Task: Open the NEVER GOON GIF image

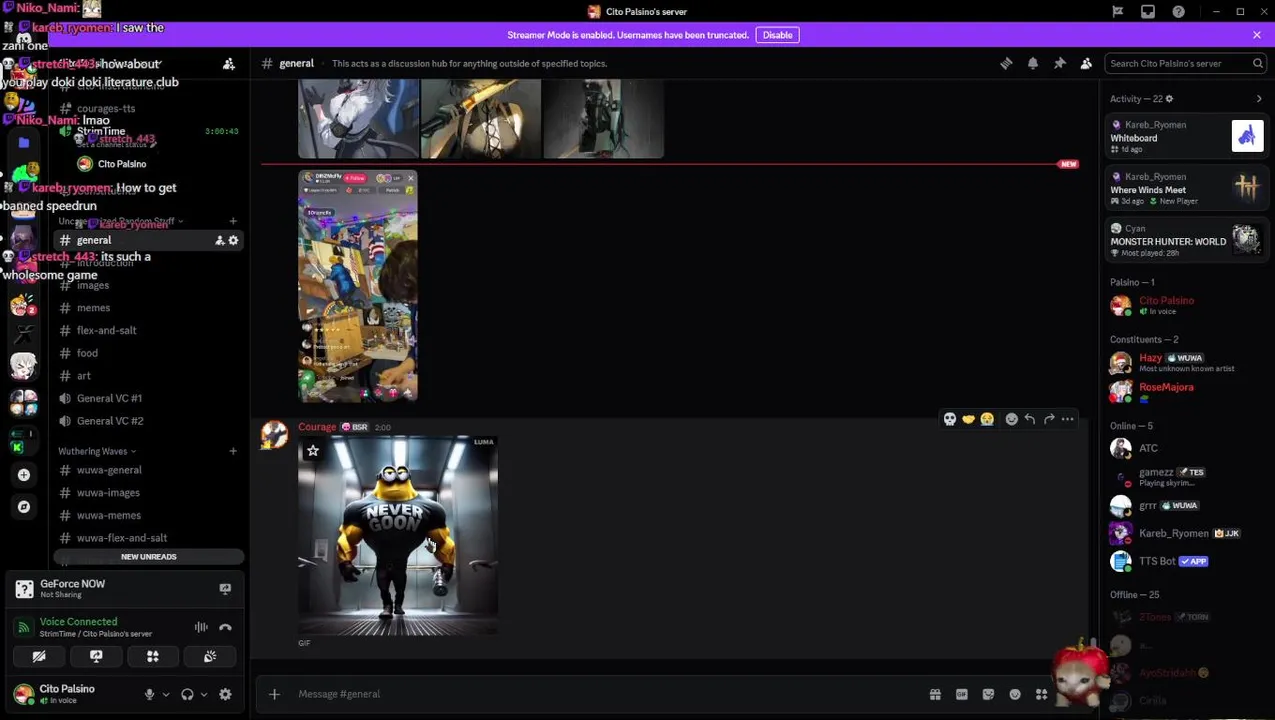Action: (x=398, y=535)
